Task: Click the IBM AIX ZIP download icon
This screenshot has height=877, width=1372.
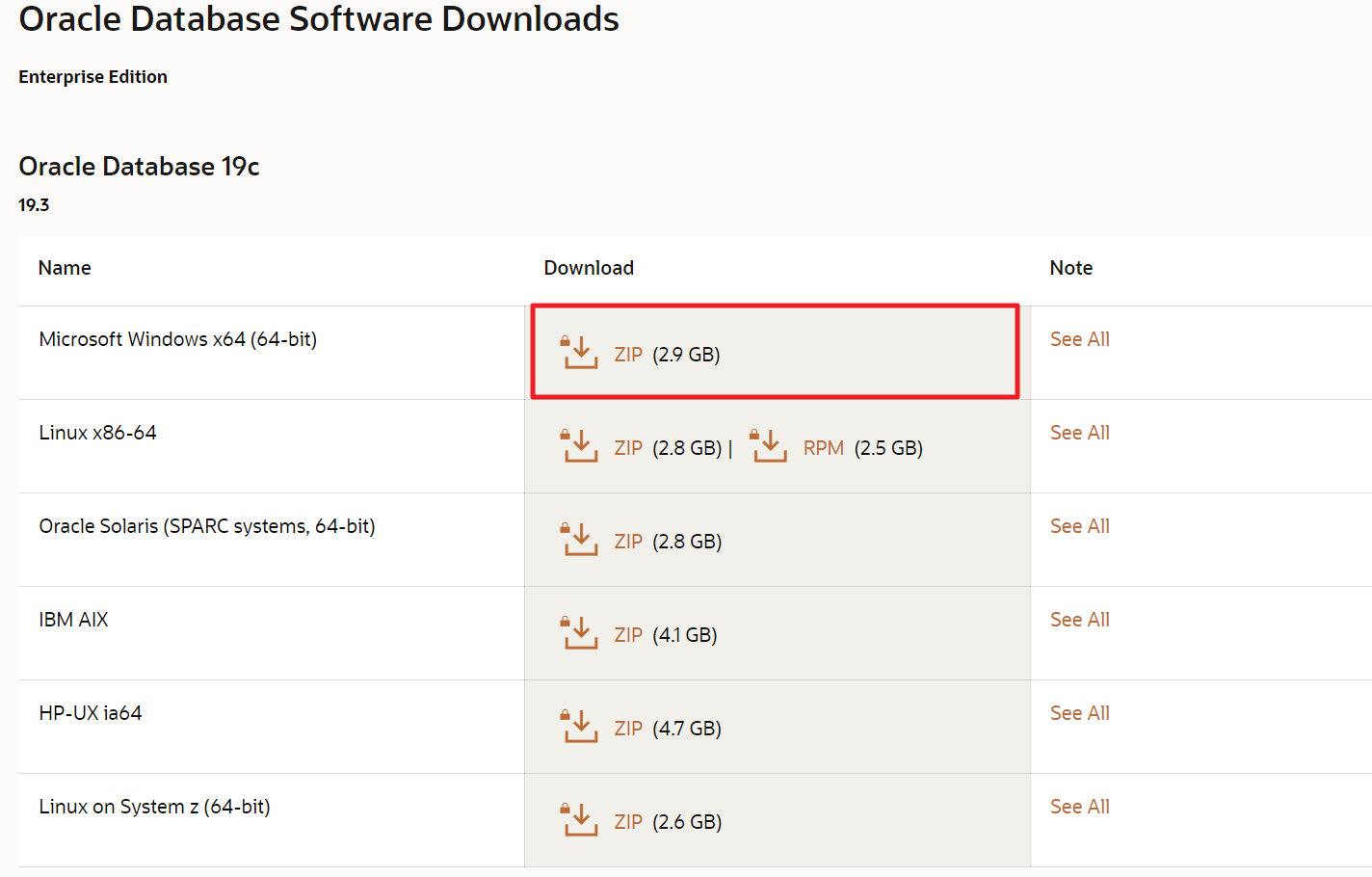Action: coord(579,633)
